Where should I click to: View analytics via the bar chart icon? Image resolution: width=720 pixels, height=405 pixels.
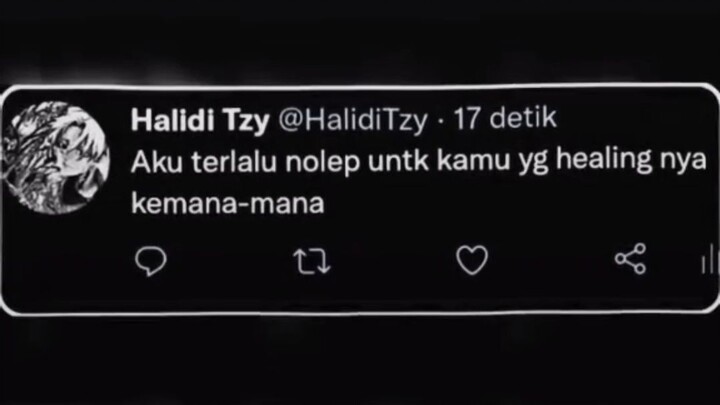(710, 260)
